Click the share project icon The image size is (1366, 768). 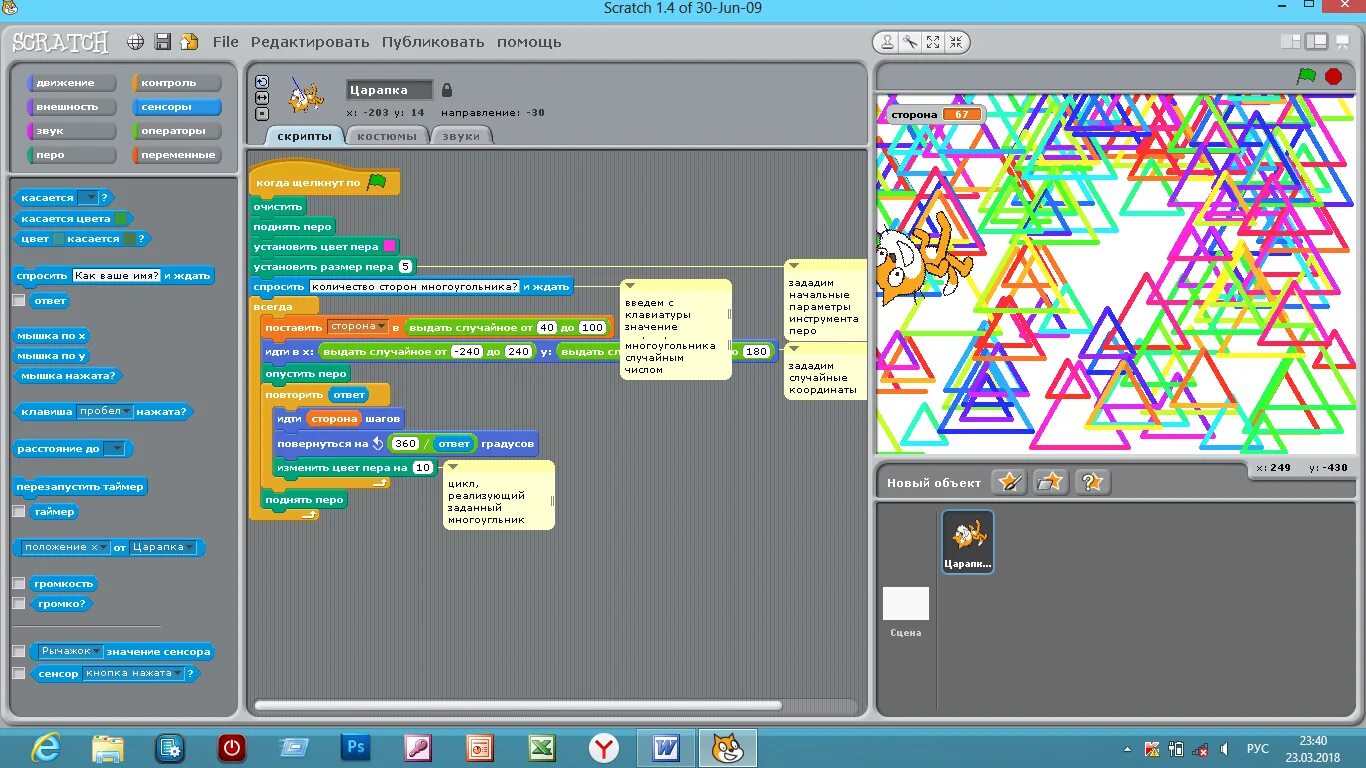click(x=189, y=42)
